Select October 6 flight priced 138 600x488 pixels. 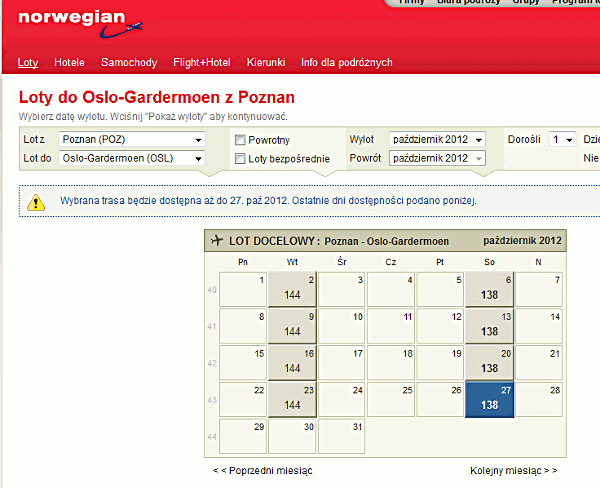tap(489, 289)
